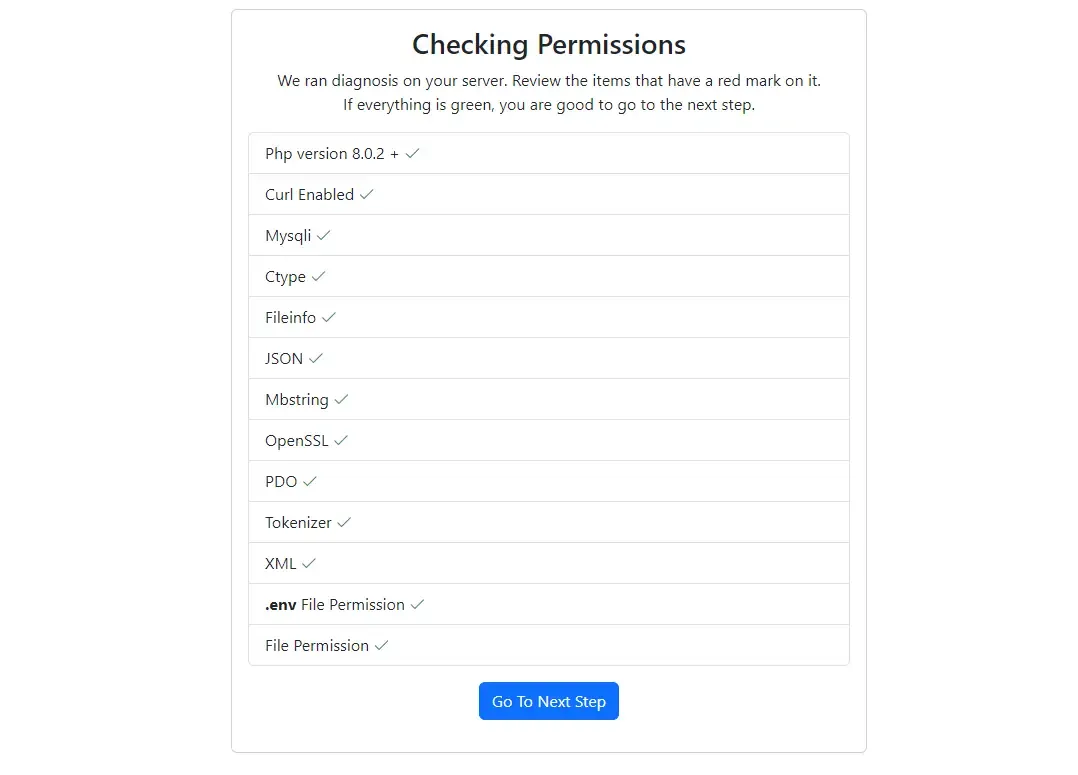Click the green check next to JSON
1078x775 pixels.
[x=315, y=358]
